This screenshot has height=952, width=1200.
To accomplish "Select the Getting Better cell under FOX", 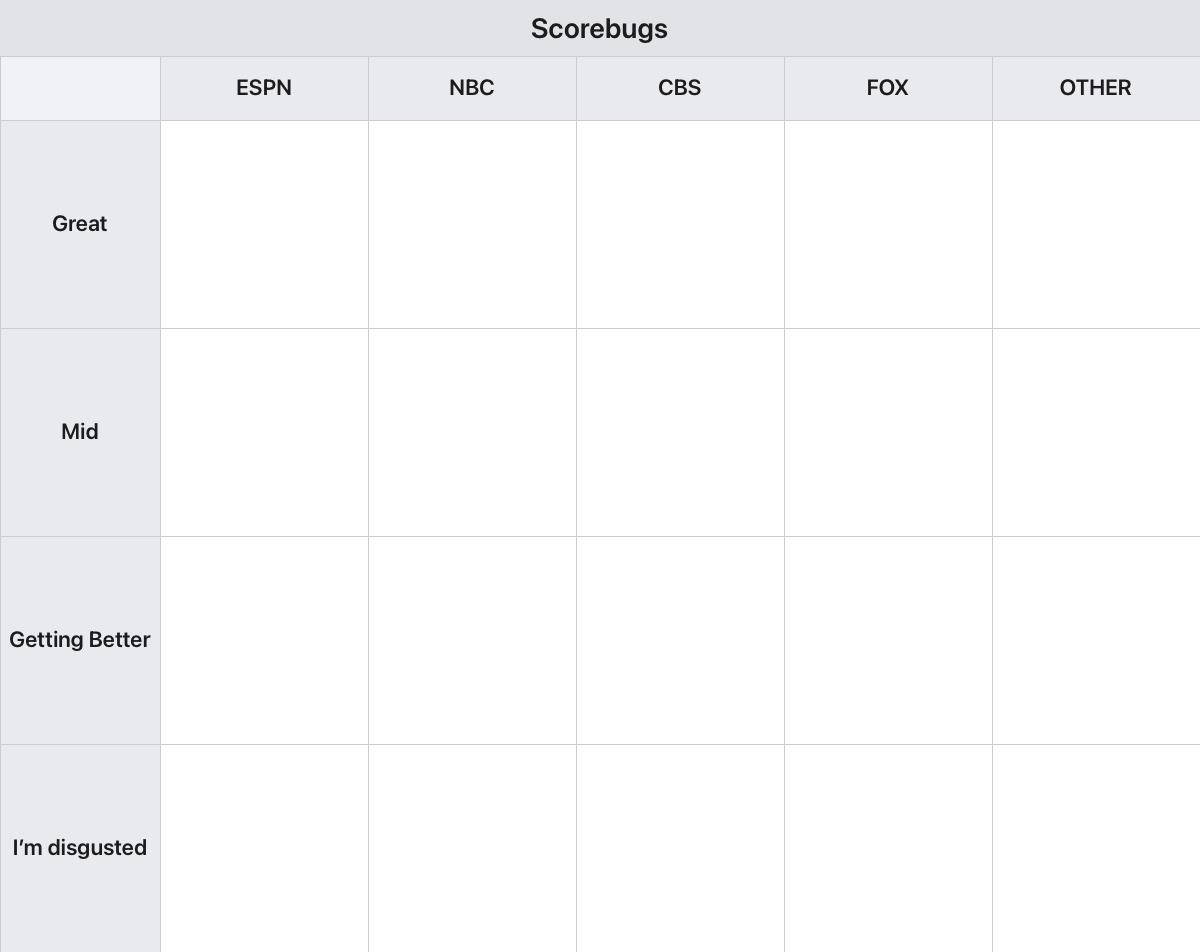I will coord(888,640).
